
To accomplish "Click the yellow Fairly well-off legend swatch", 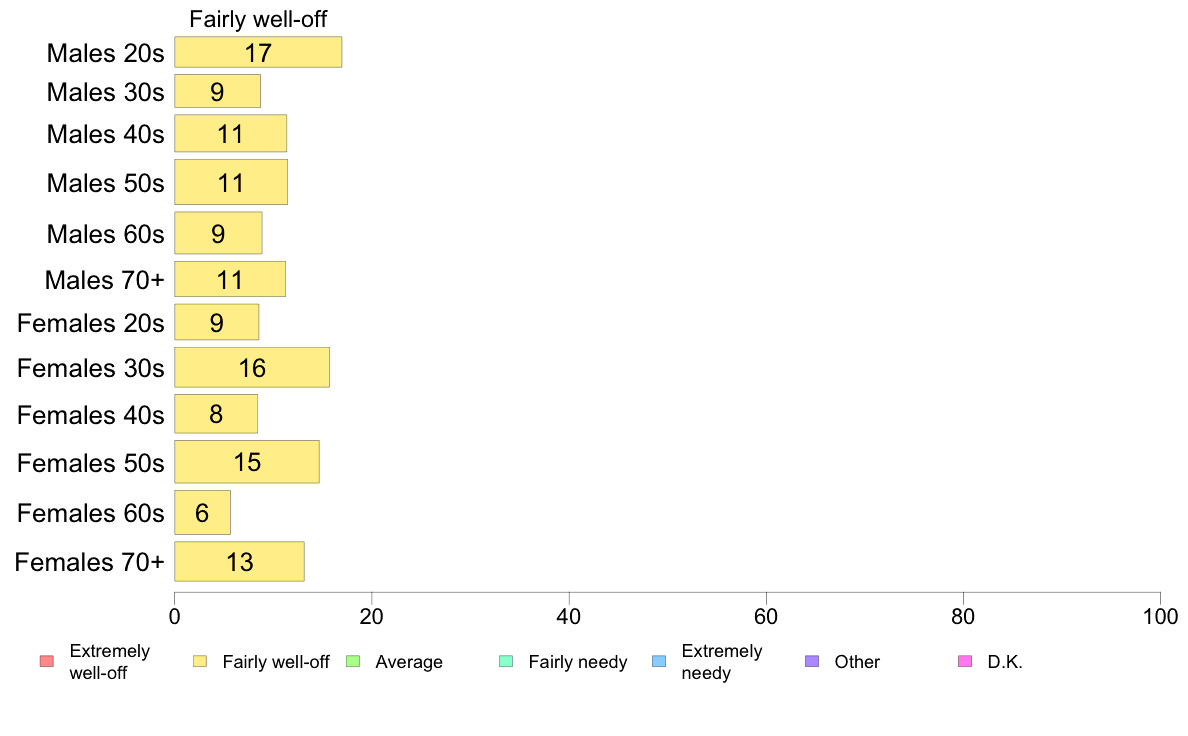I will pyautogui.click(x=200, y=661).
